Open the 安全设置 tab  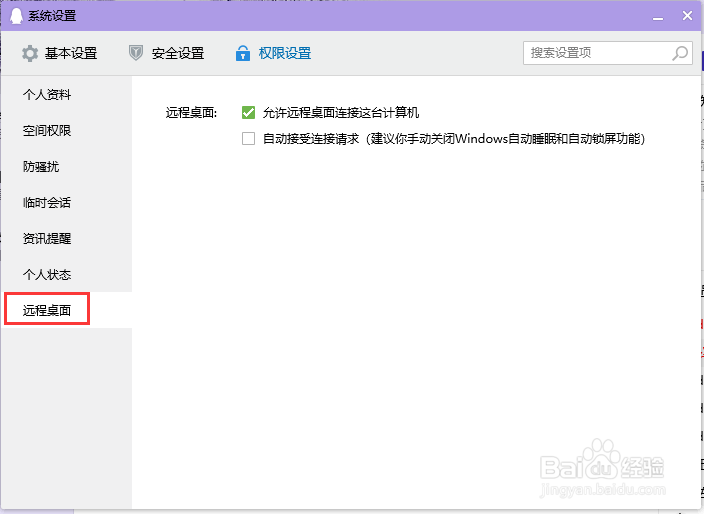coord(166,53)
